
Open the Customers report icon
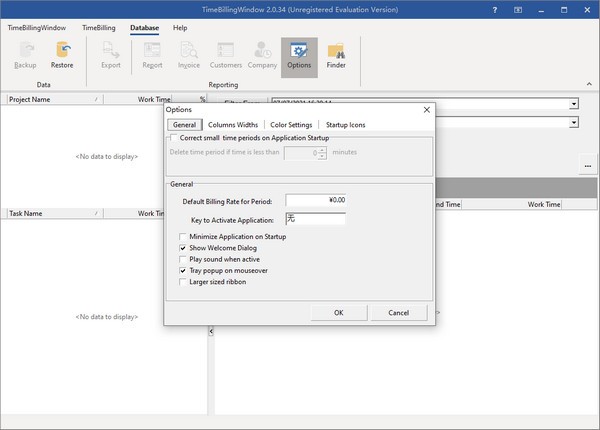pyautogui.click(x=226, y=54)
